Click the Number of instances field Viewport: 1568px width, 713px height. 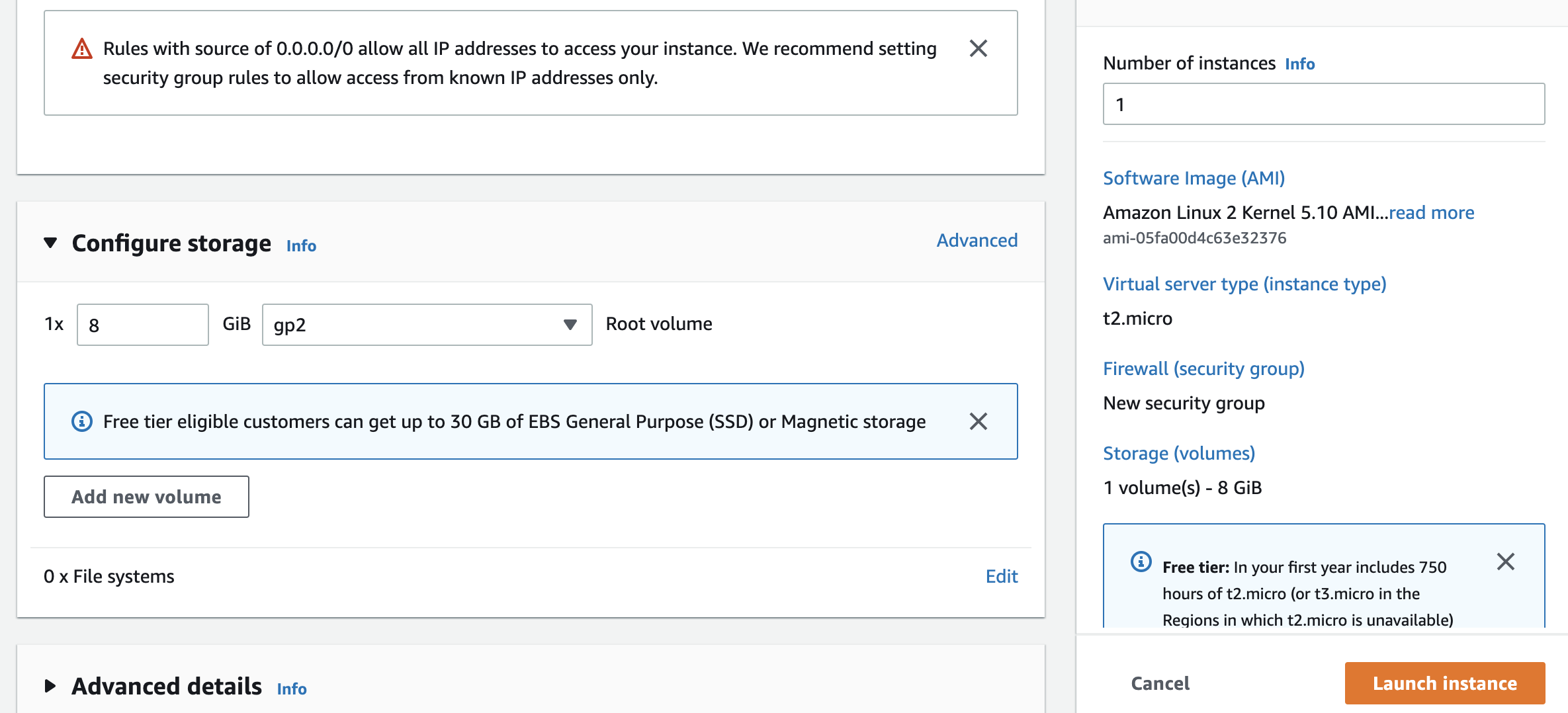1324,104
